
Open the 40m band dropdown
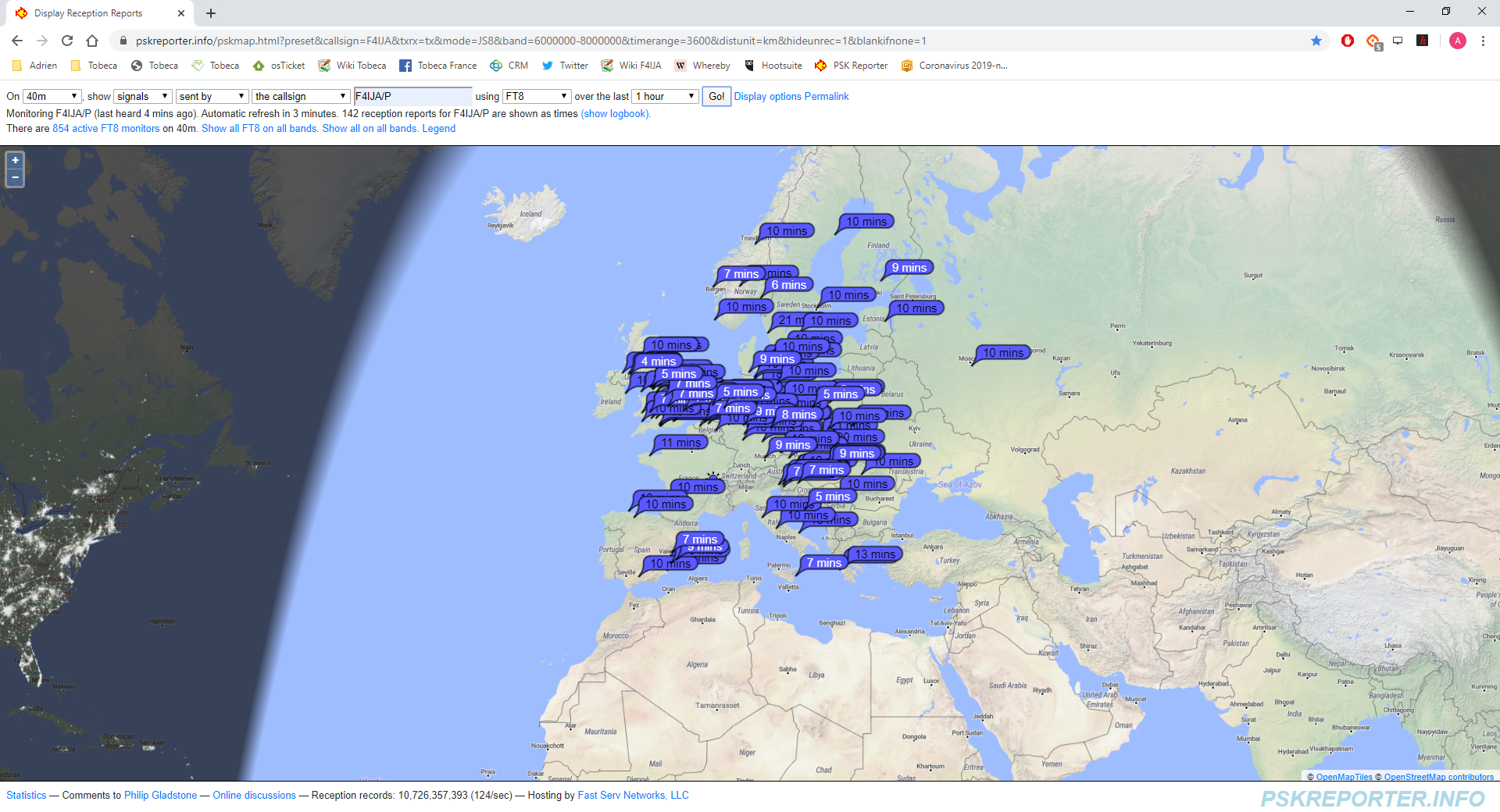click(52, 96)
